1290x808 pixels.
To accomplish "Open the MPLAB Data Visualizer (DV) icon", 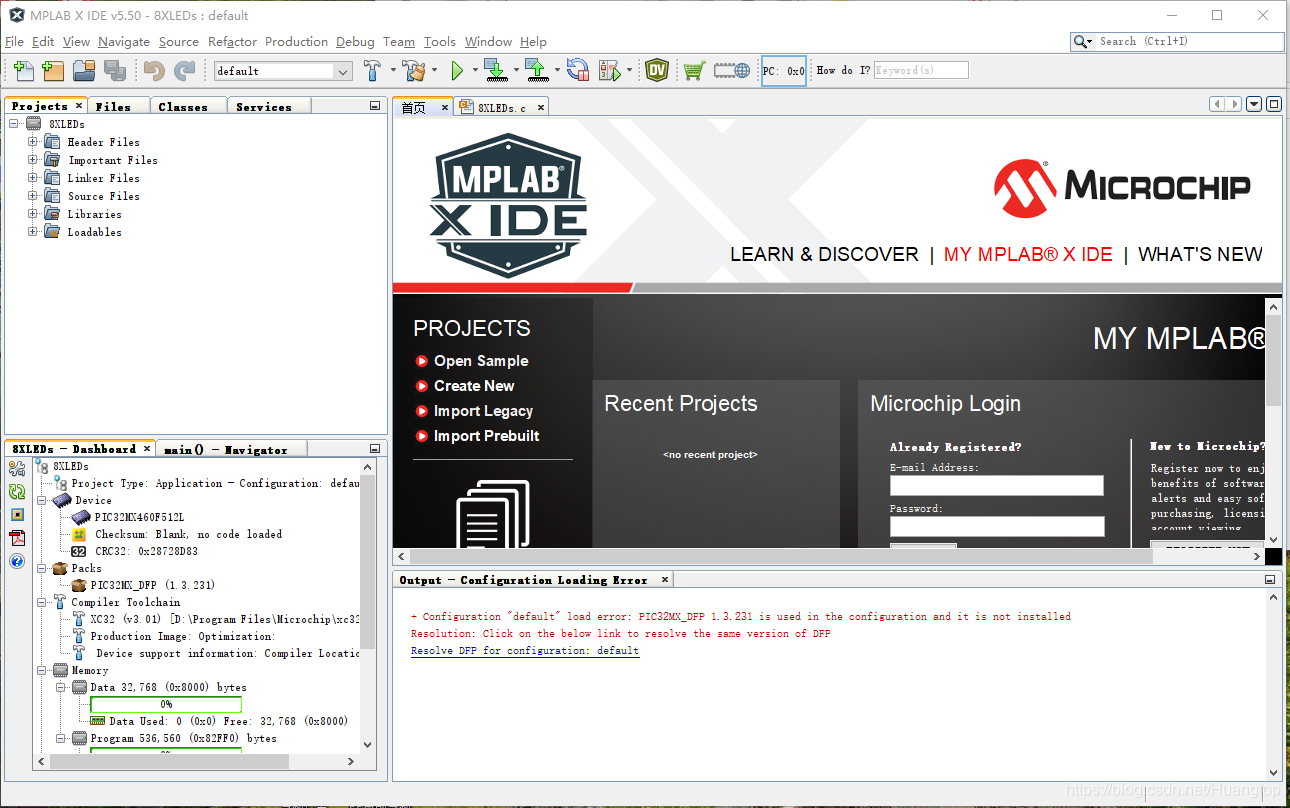I will coord(656,70).
